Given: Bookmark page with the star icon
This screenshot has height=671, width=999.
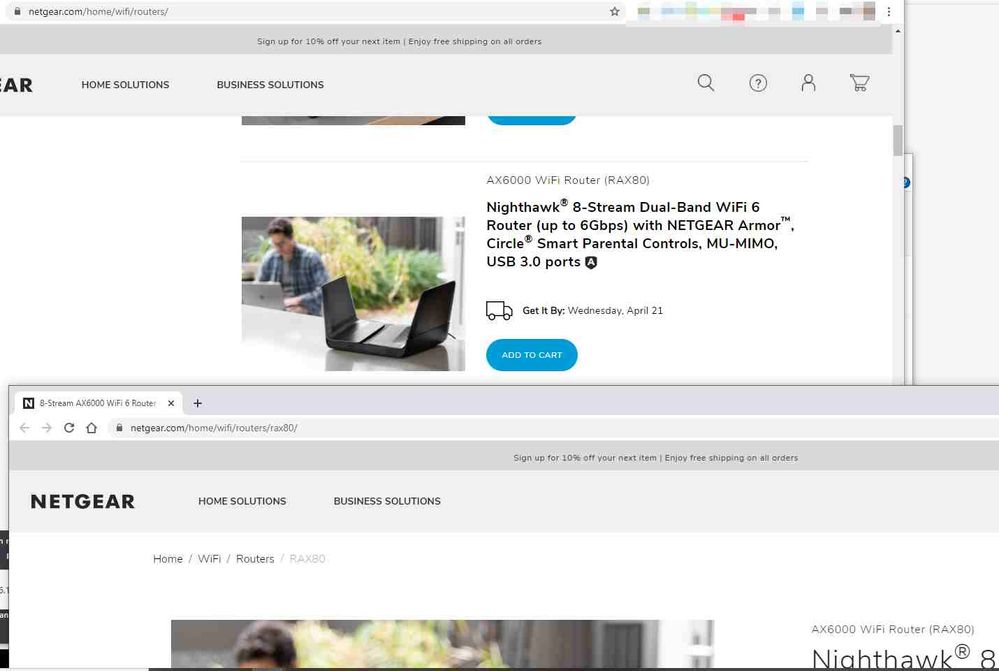Looking at the screenshot, I should 615,12.
